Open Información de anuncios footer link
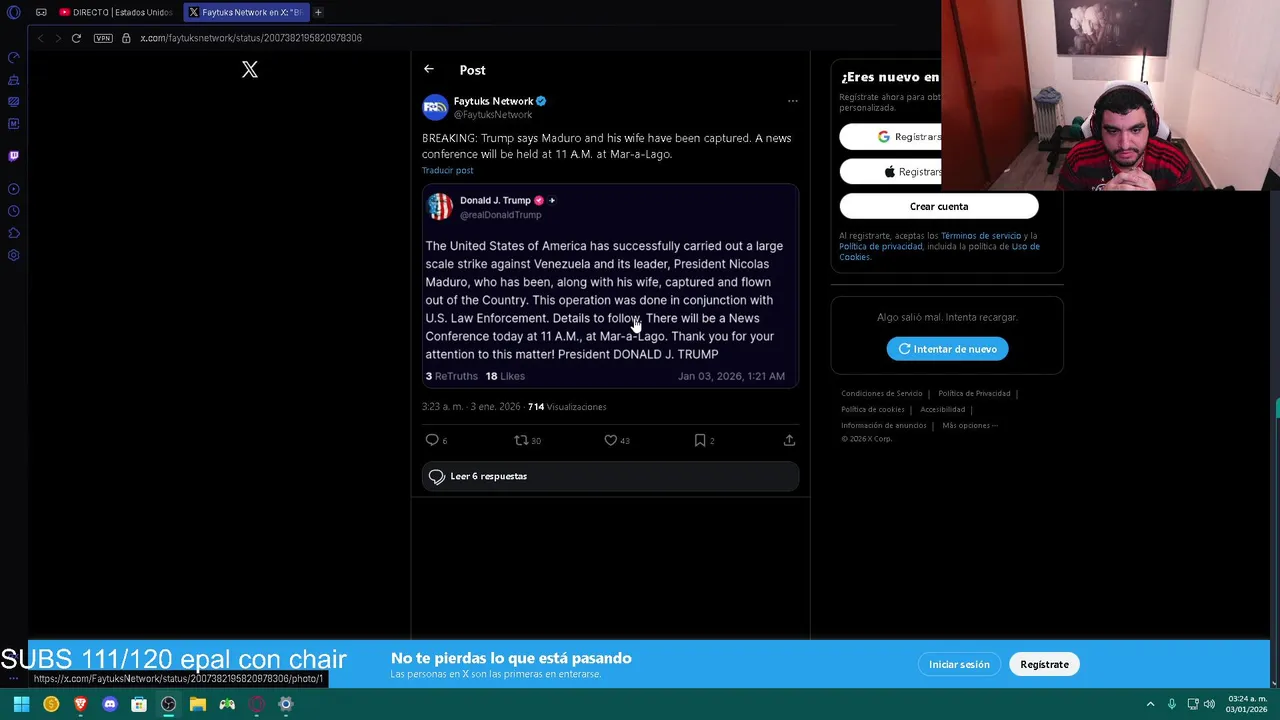The image size is (1280, 720). (x=883, y=425)
